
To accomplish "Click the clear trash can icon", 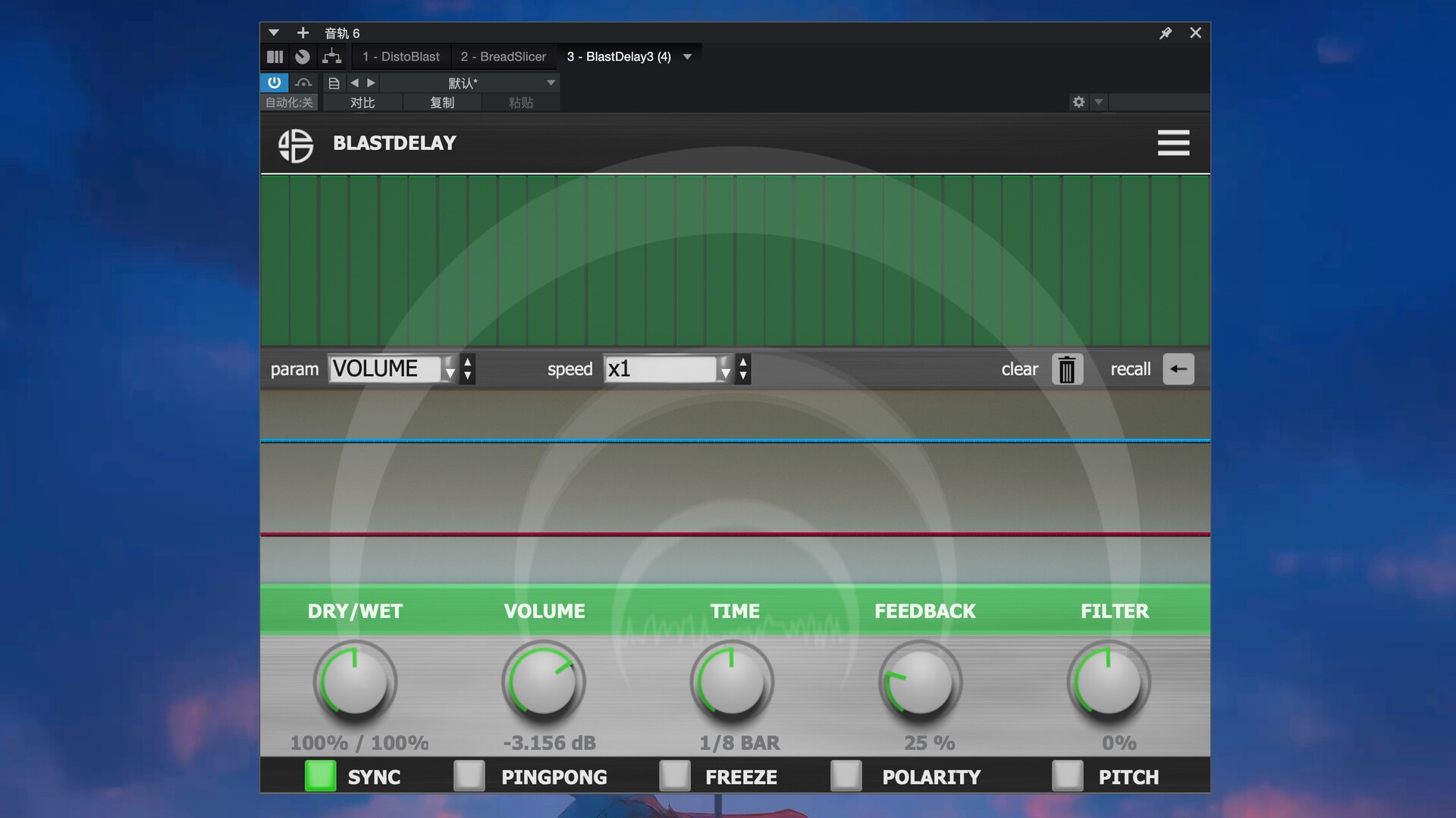I will tap(1066, 369).
